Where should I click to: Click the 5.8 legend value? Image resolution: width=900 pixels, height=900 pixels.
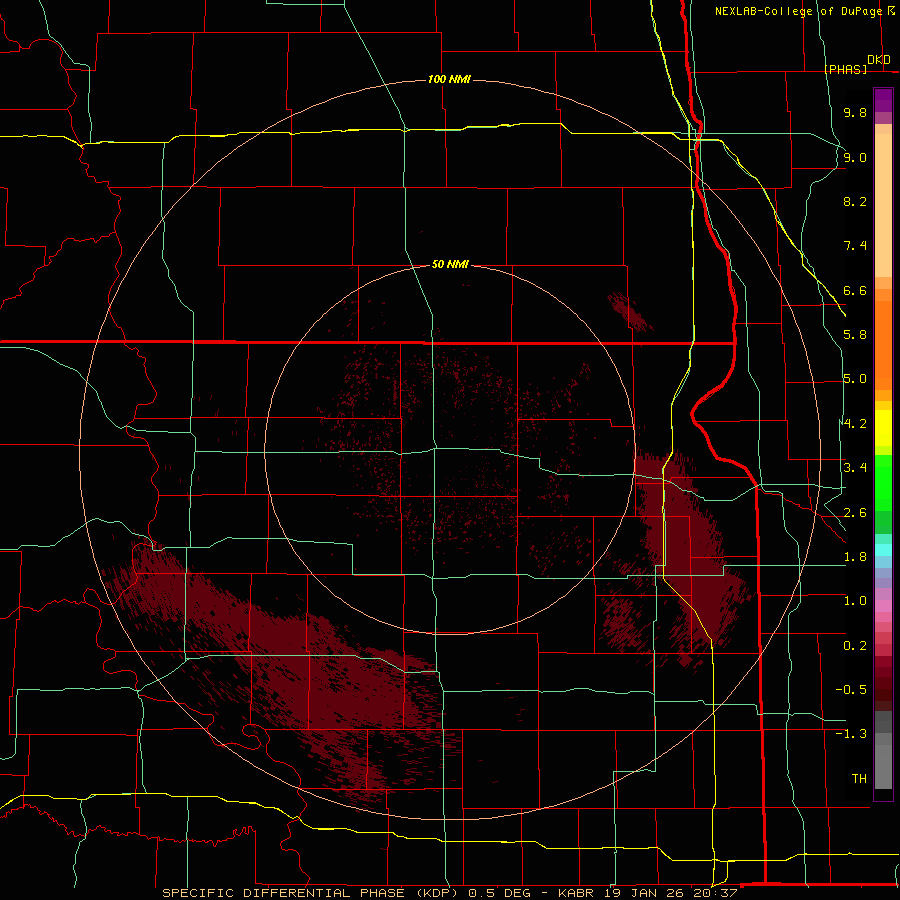[855, 335]
